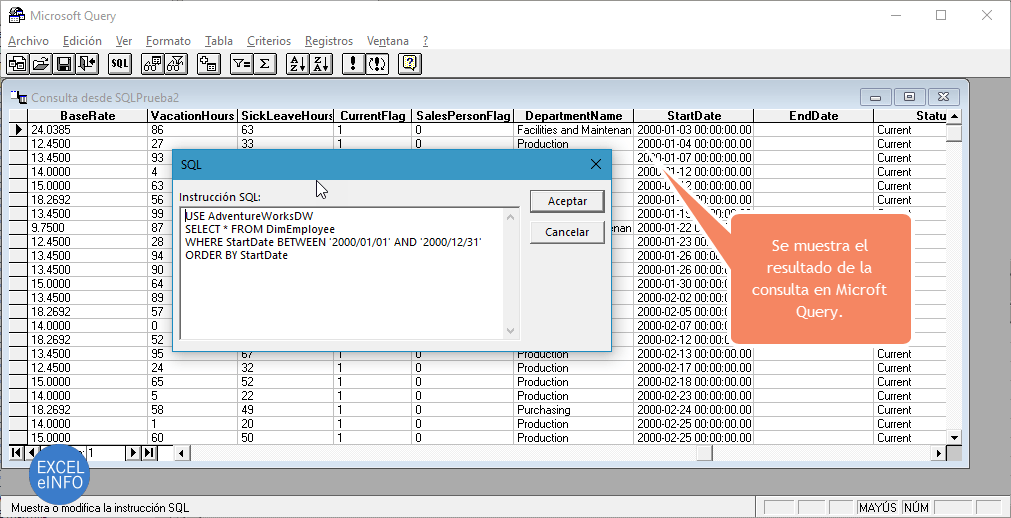
Task: Click the Query Now exclamation icon
Action: pos(353,63)
